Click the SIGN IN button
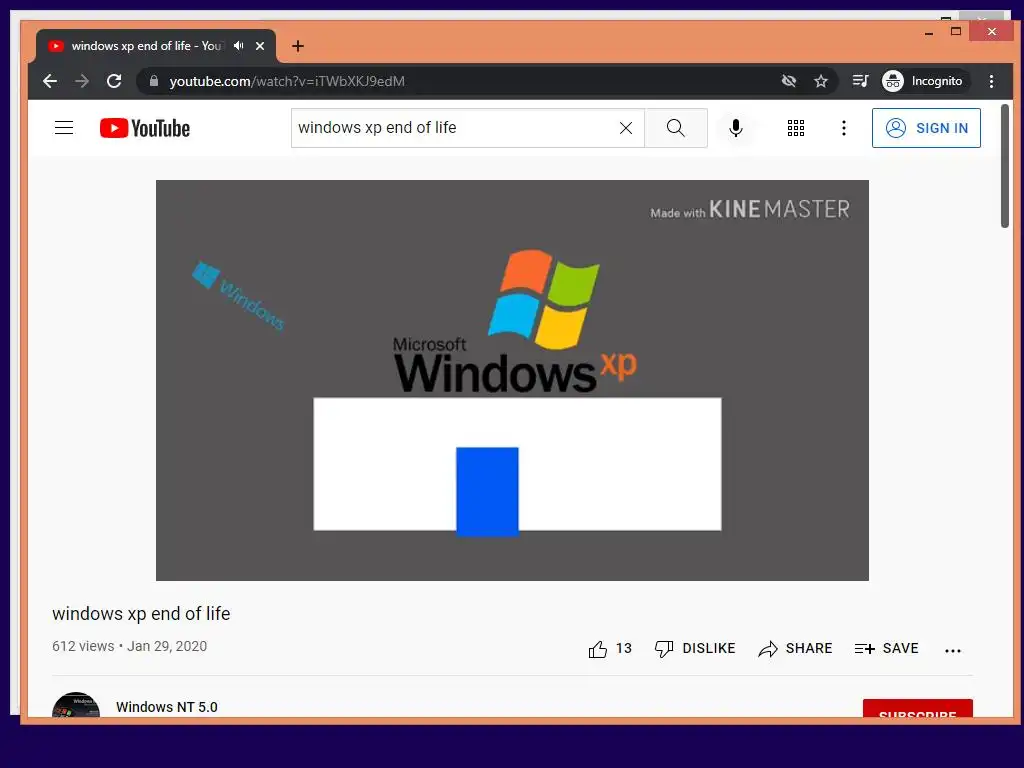The image size is (1024, 768). 926,128
